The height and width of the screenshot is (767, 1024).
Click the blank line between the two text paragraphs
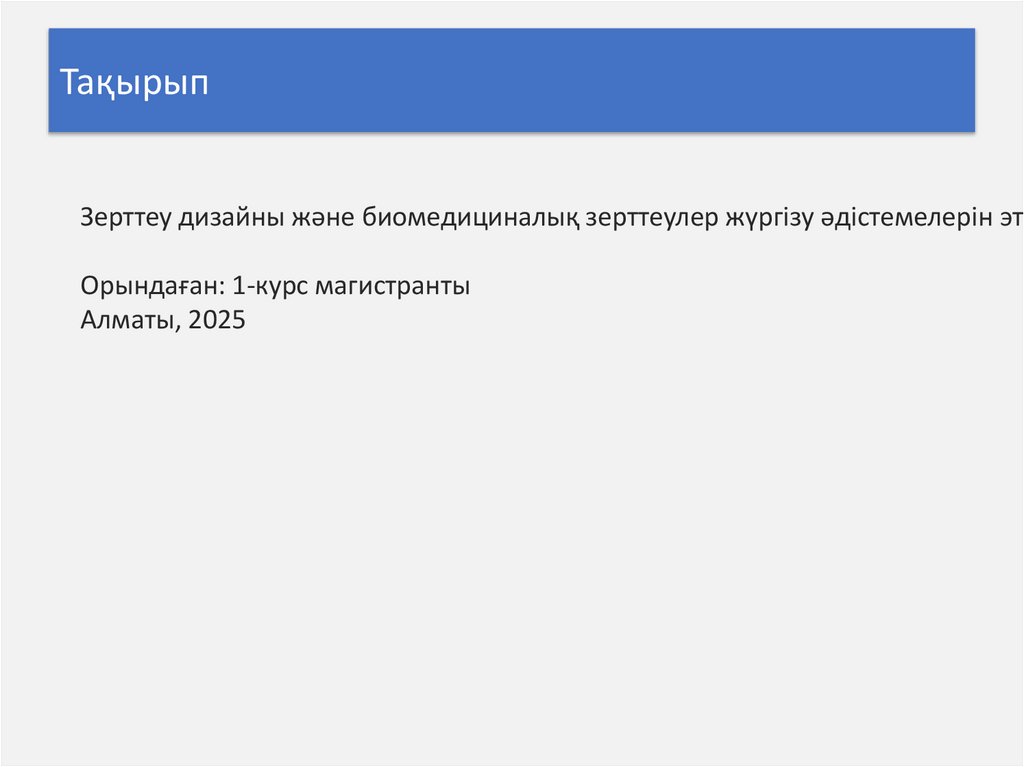300,253
